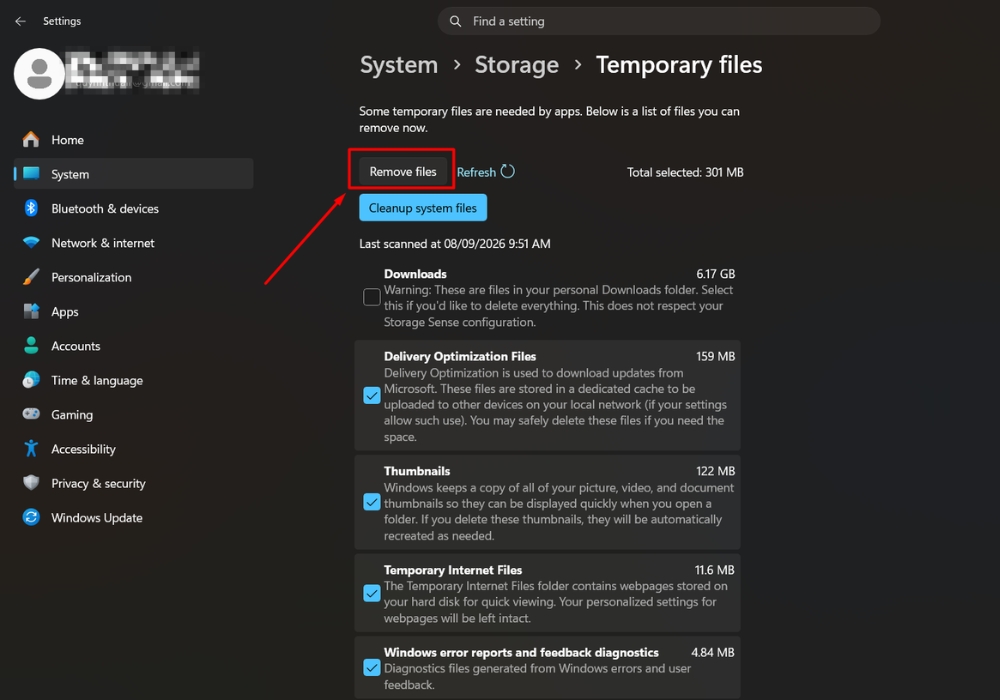Navigate to Storage breadcrumb

click(517, 65)
